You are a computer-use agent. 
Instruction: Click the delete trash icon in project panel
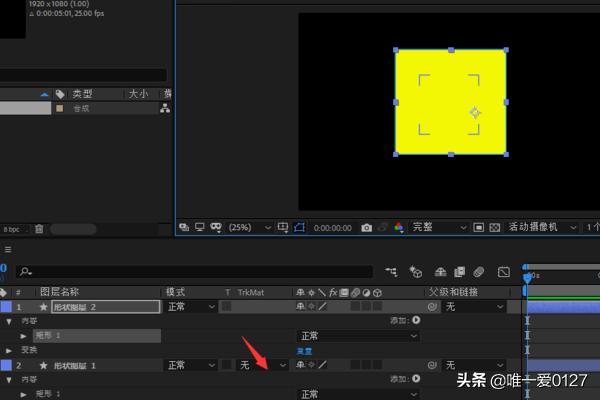pos(39,229)
